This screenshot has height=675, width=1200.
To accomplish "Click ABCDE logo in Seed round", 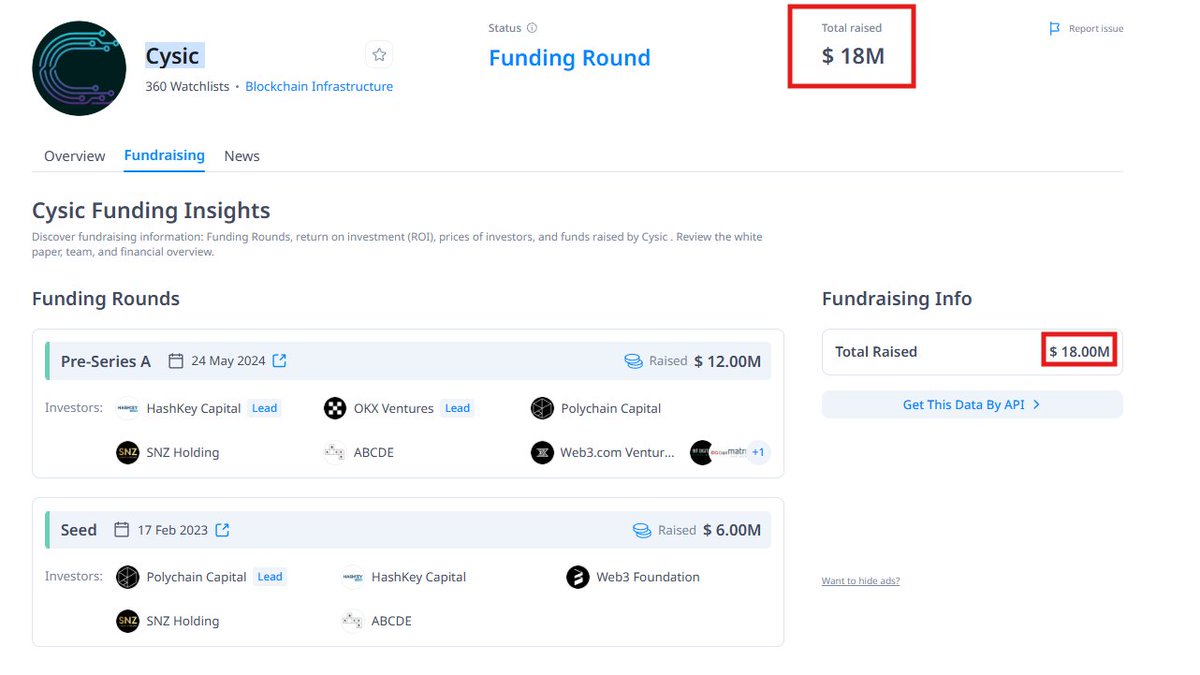I will (x=352, y=621).
